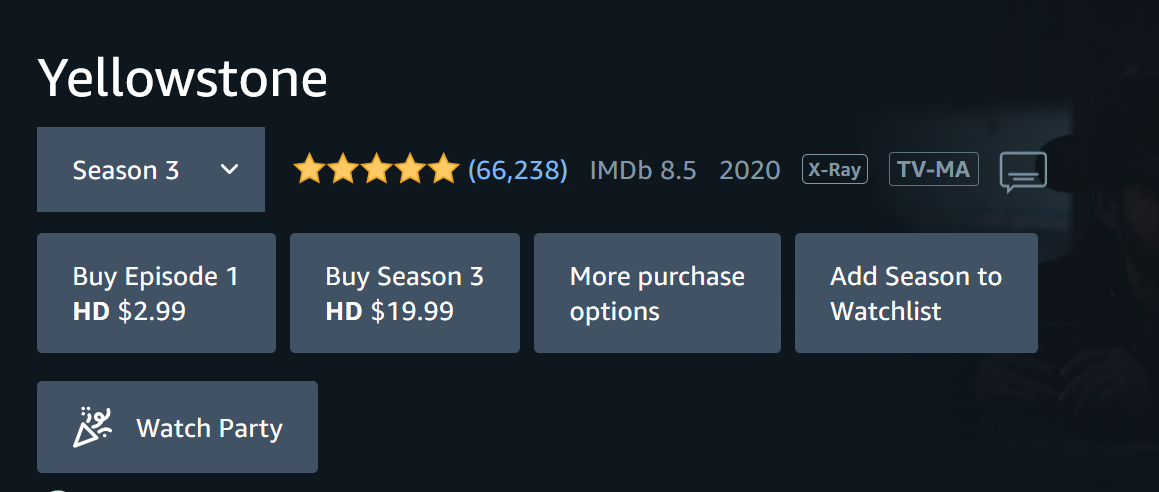This screenshot has height=492, width=1159.
Task: Buy Episode 1 in HD for $2.99
Action: [x=156, y=293]
